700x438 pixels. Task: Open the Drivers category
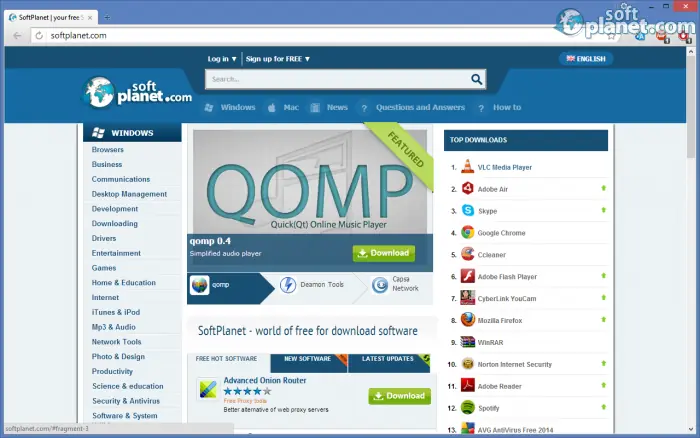pos(104,238)
